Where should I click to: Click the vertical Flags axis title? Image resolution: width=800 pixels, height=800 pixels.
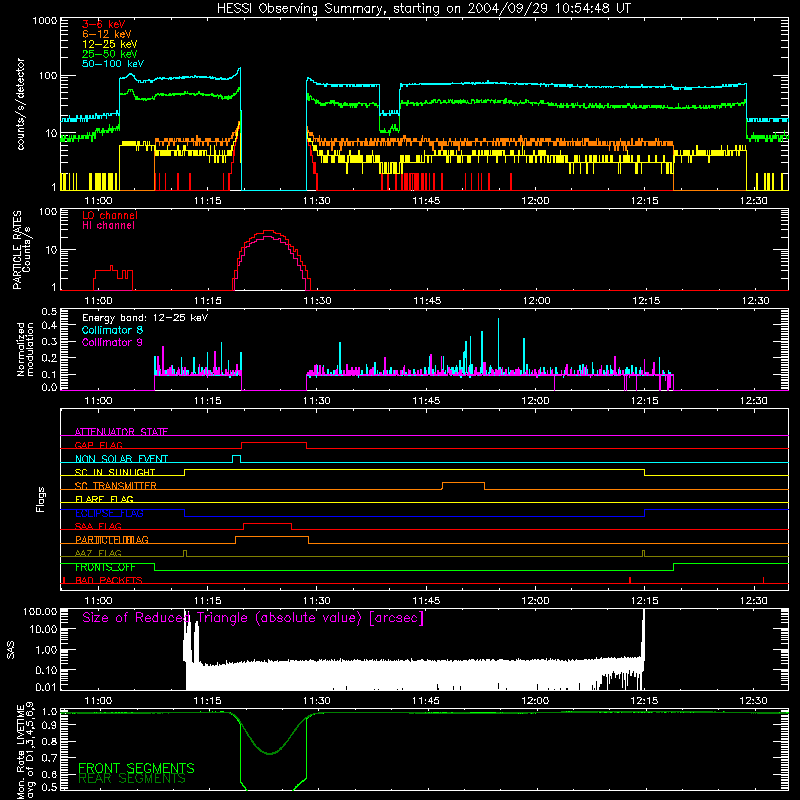tap(40, 499)
